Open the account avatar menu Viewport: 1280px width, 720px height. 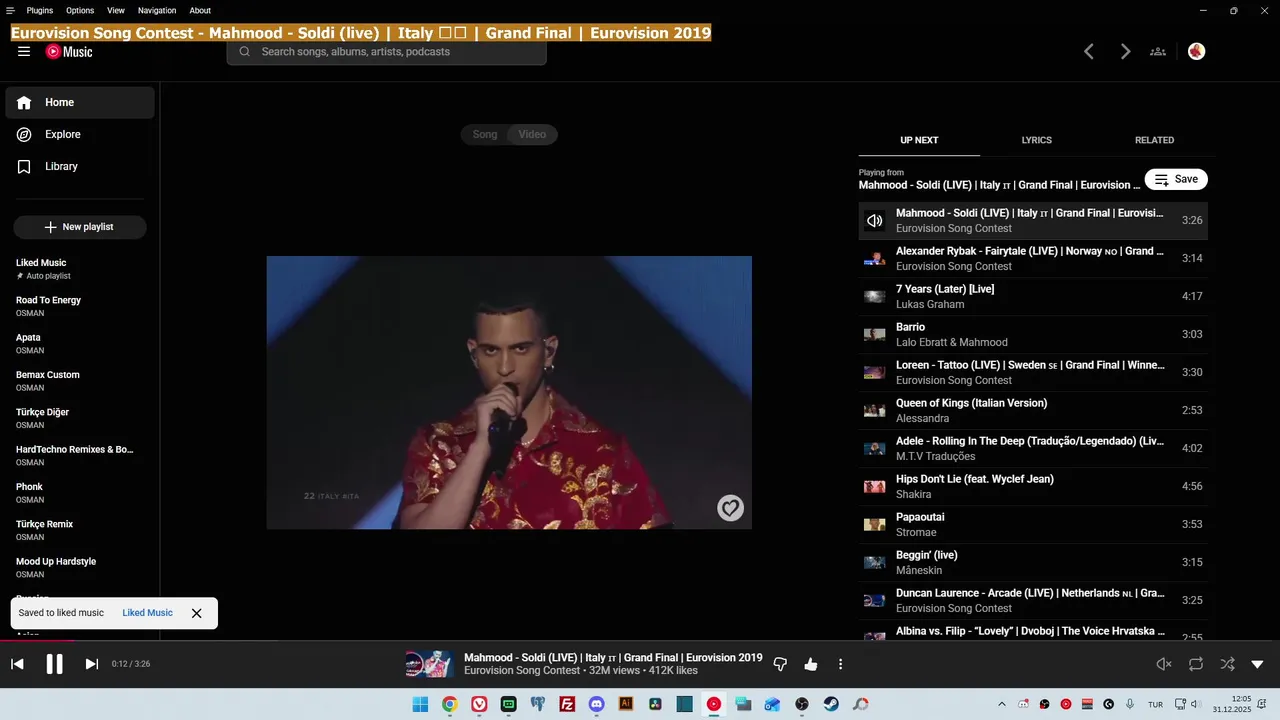coord(1197,52)
